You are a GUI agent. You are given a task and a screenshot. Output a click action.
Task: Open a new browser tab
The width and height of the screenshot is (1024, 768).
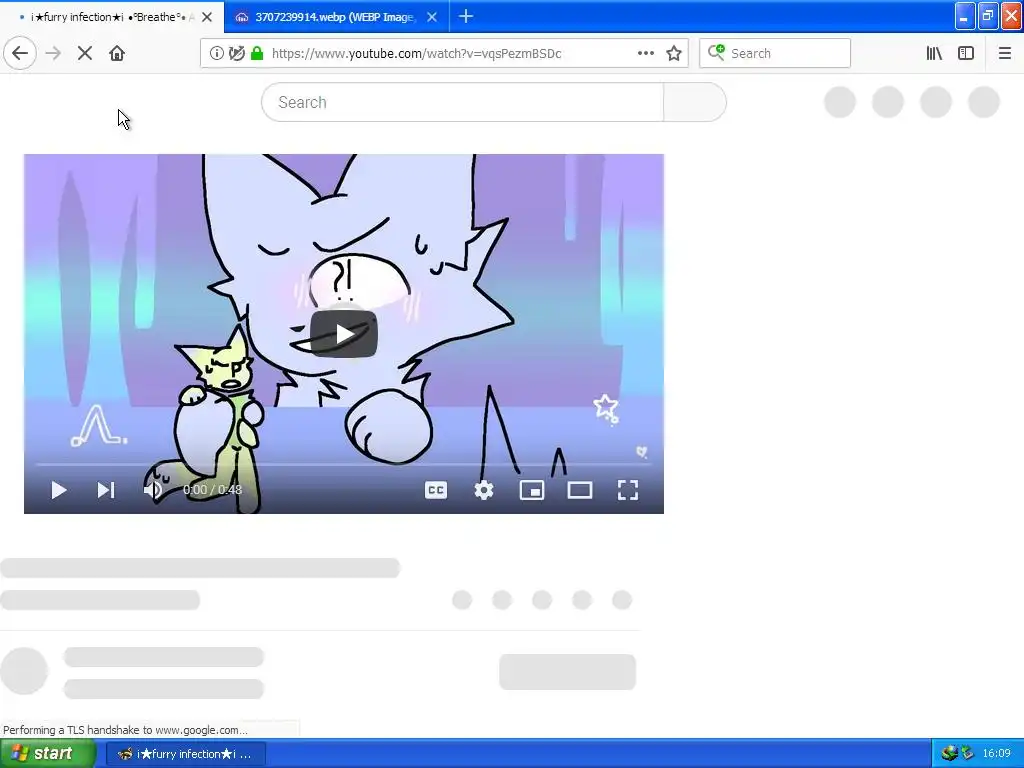click(466, 17)
